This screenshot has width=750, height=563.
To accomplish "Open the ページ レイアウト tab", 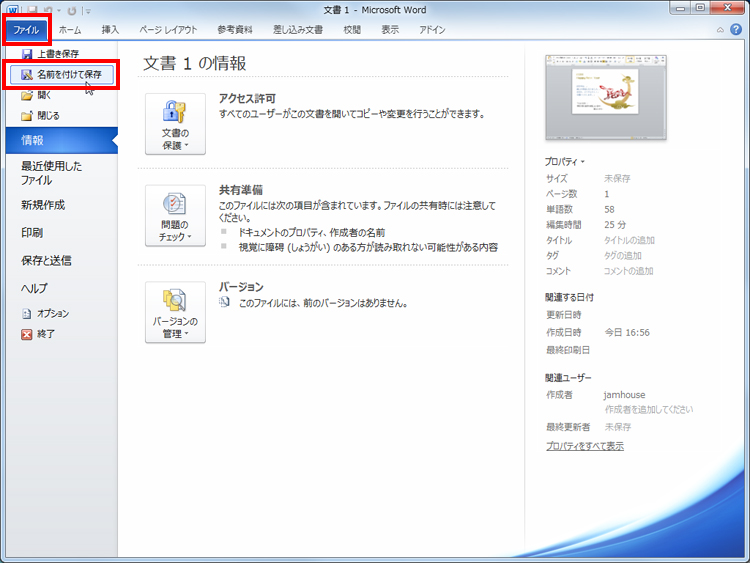I will (168, 30).
